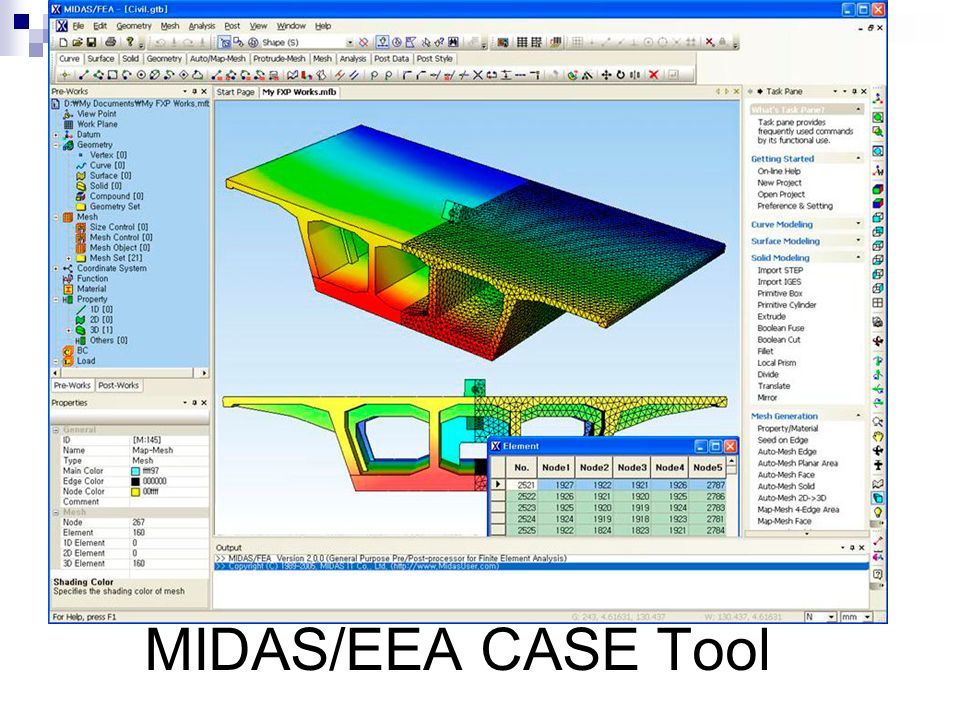Click Boolean Fuse in Task Pane
This screenshot has width=960, height=720.
(x=781, y=328)
